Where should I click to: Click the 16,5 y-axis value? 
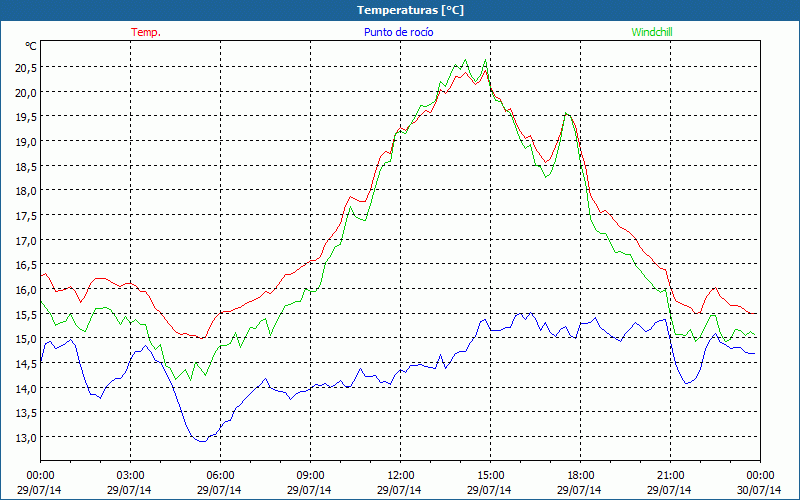pyautogui.click(x=25, y=265)
